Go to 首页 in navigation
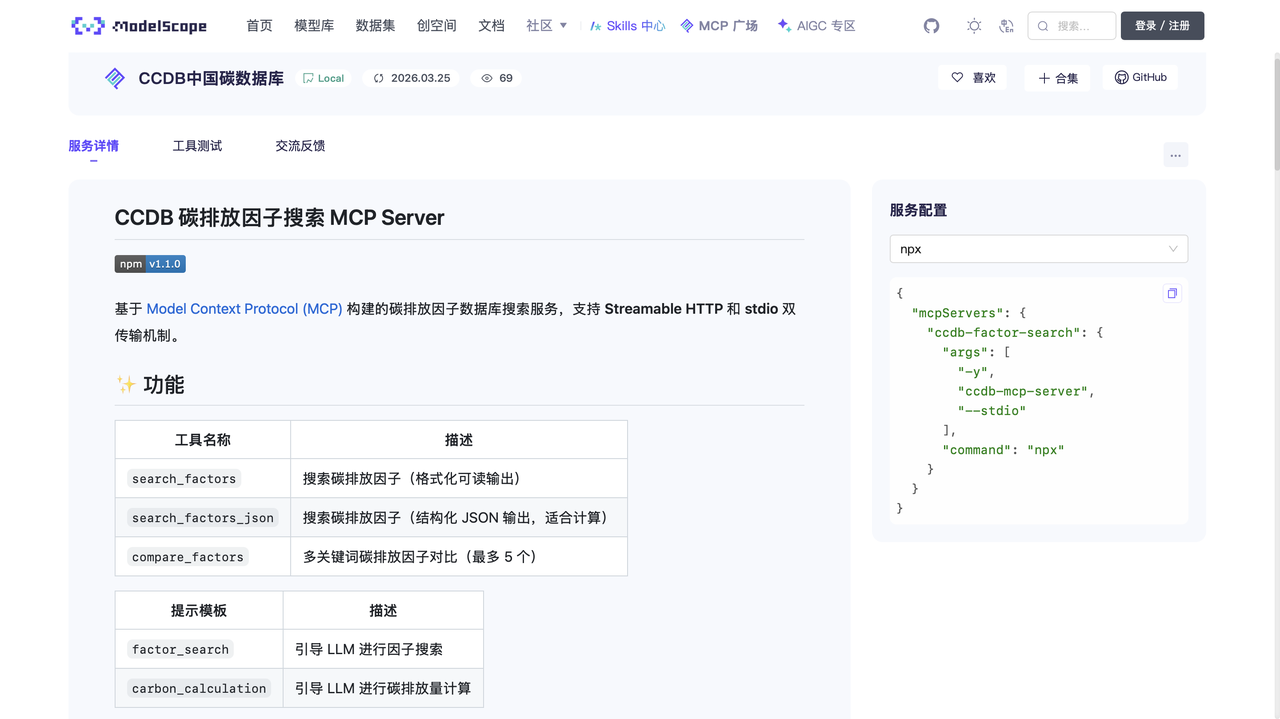The width and height of the screenshot is (1280, 719). coord(259,26)
